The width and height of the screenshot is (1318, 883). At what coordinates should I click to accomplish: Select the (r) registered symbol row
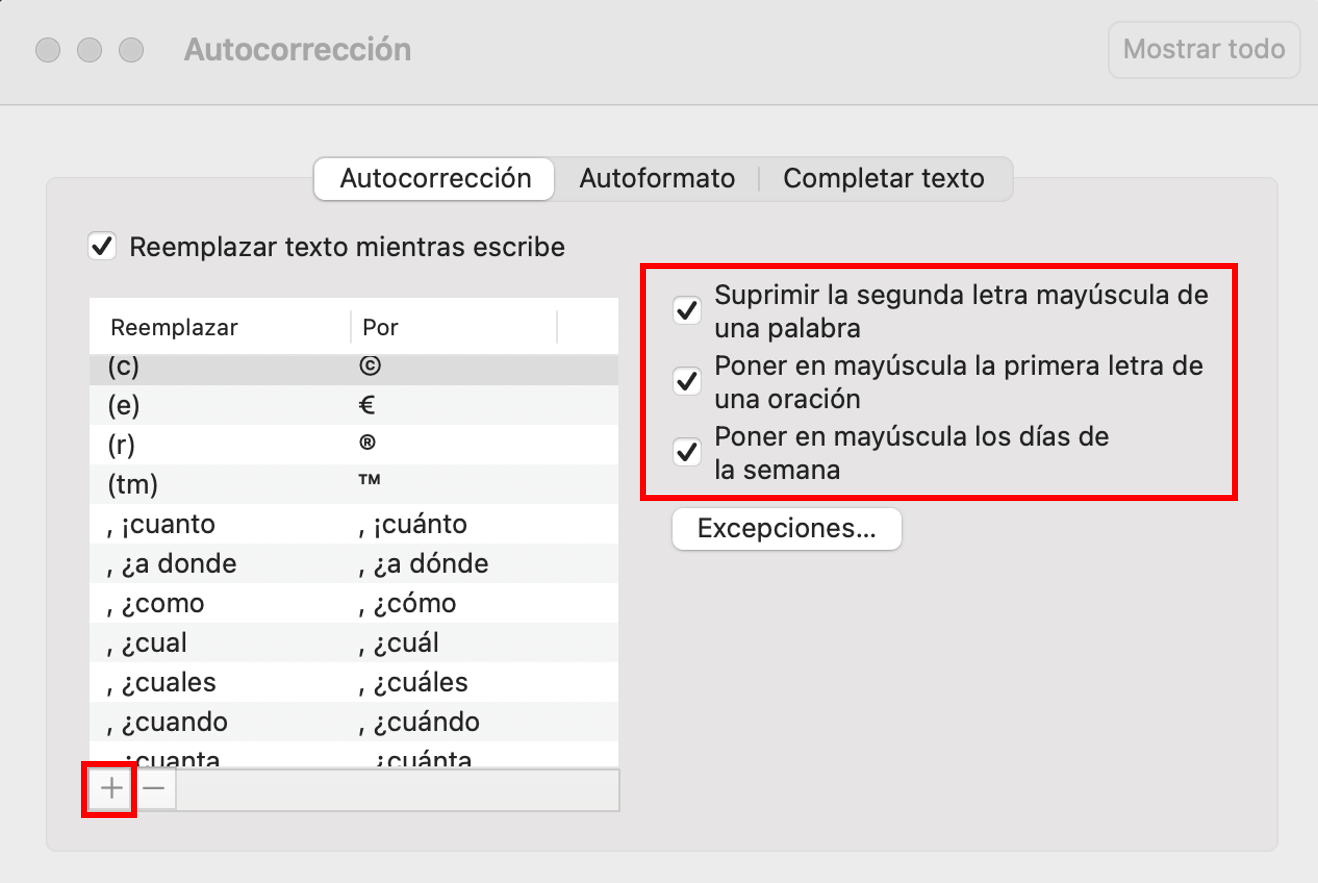pos(354,445)
